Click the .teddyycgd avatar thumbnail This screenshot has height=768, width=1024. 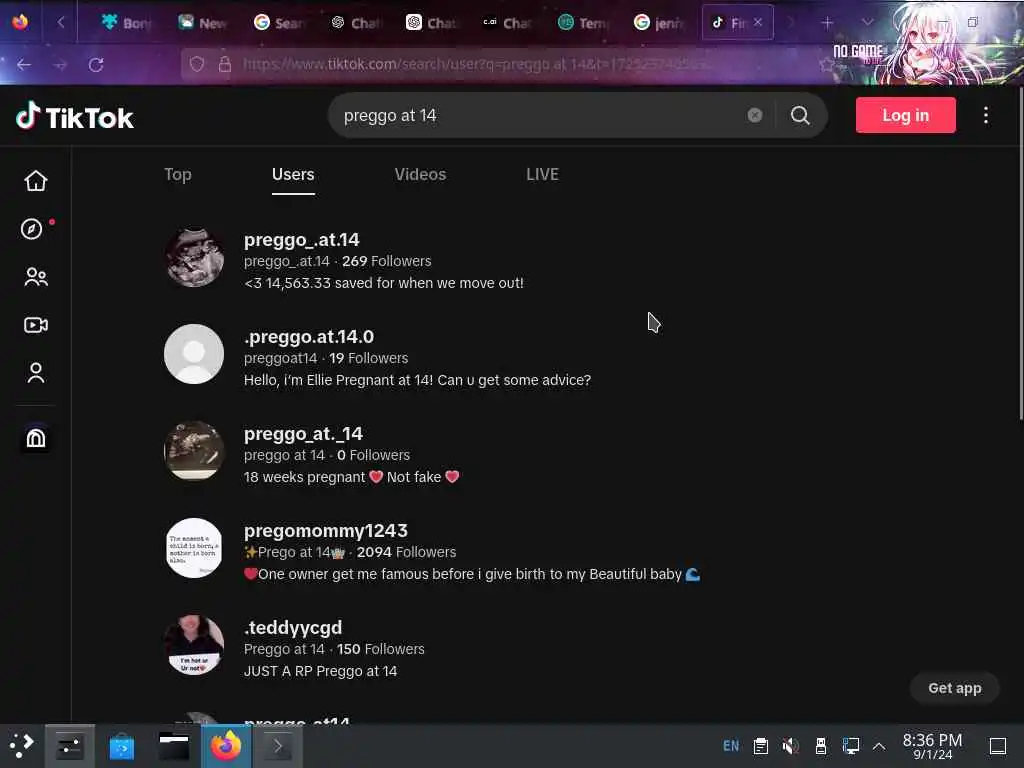click(194, 645)
